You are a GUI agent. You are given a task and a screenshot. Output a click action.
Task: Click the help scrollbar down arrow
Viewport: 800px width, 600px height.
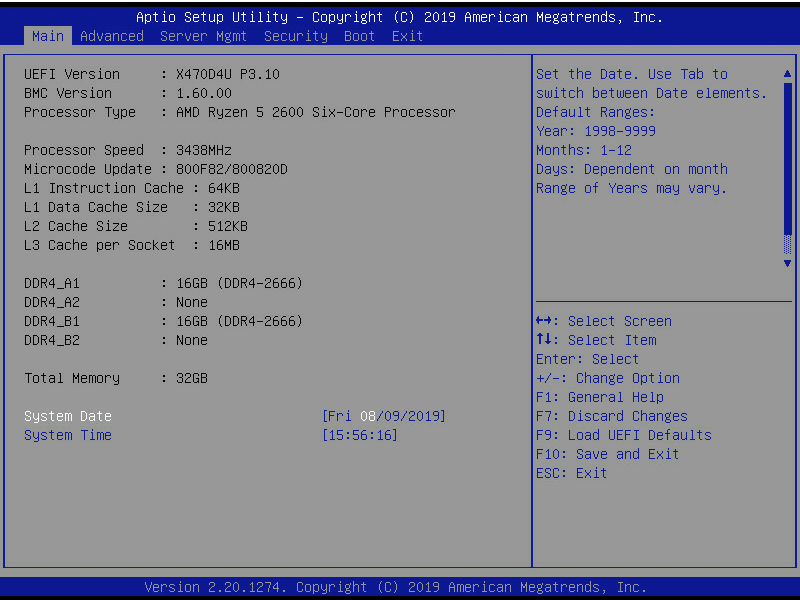pos(787,263)
